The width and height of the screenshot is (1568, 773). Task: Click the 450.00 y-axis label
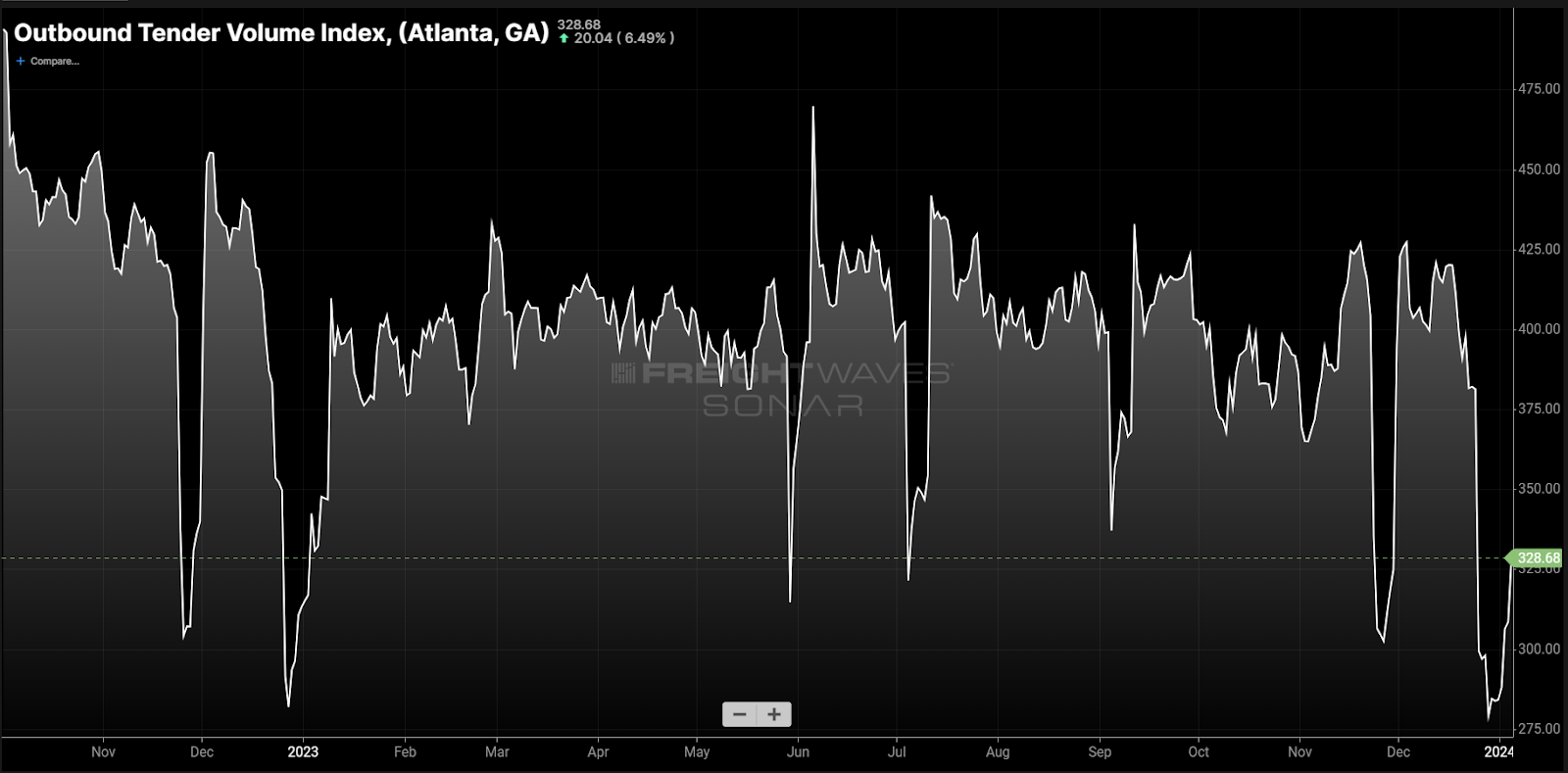[1539, 169]
